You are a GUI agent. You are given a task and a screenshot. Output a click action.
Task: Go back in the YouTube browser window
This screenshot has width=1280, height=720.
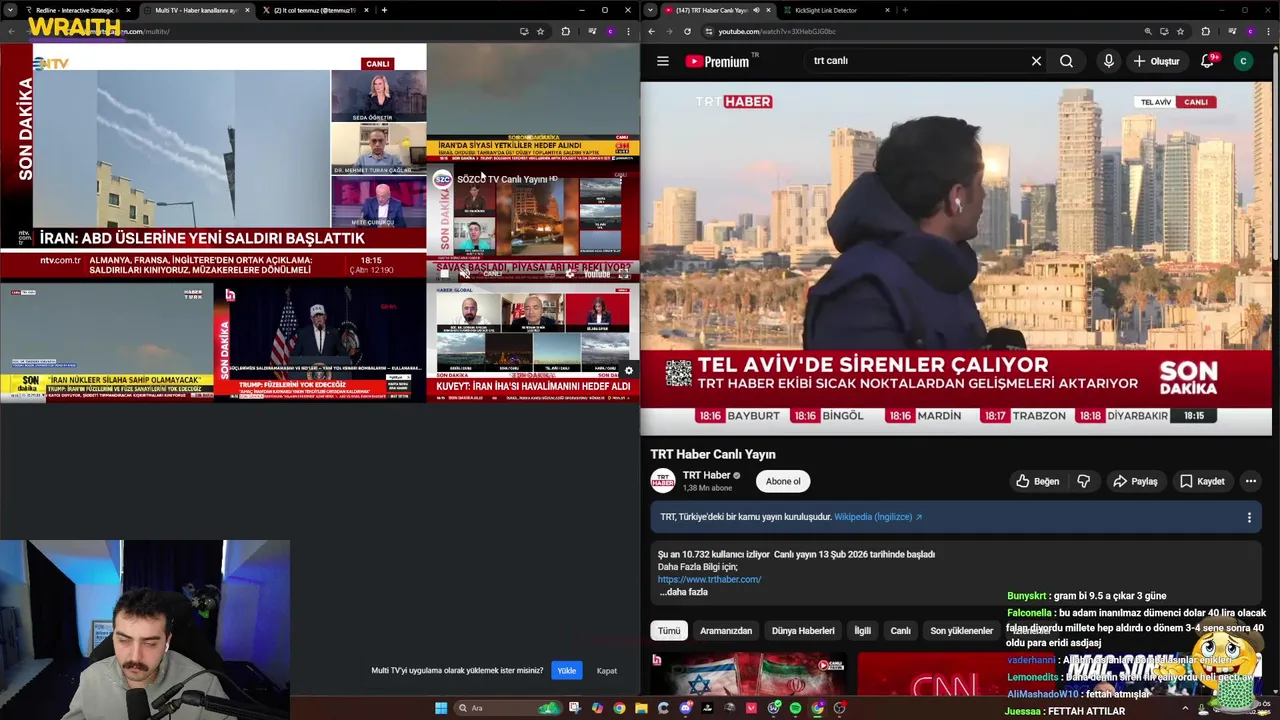point(651,31)
